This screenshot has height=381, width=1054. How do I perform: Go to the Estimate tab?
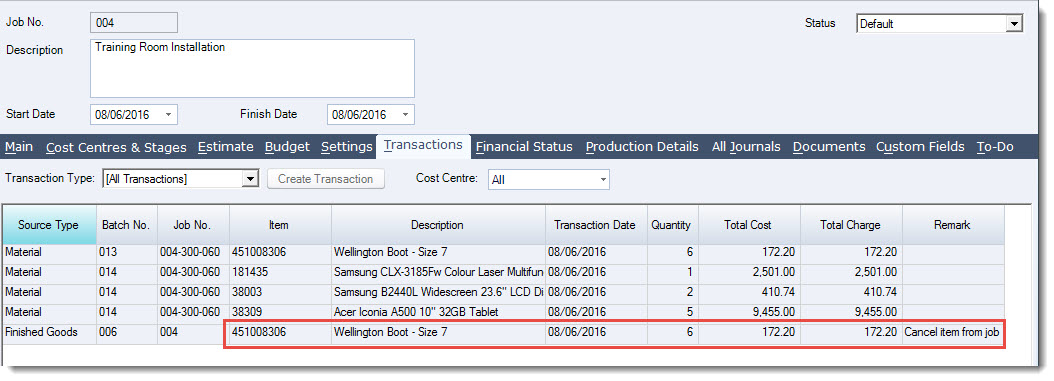pos(226,146)
